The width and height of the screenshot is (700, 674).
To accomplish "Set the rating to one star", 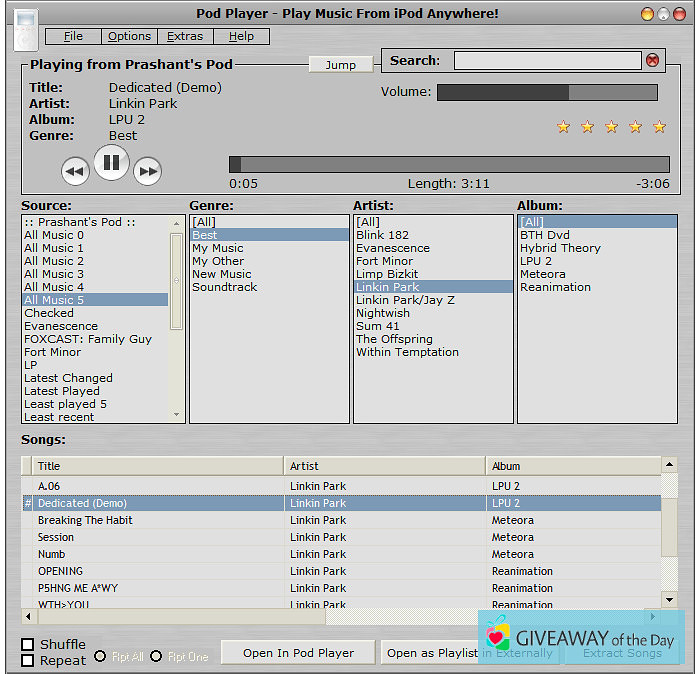I will tap(563, 127).
